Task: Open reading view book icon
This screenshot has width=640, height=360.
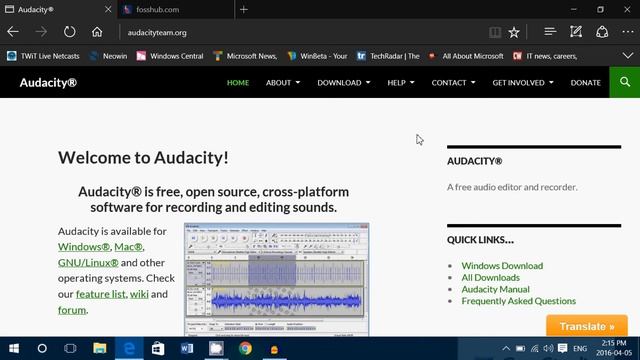Action: coord(495,32)
